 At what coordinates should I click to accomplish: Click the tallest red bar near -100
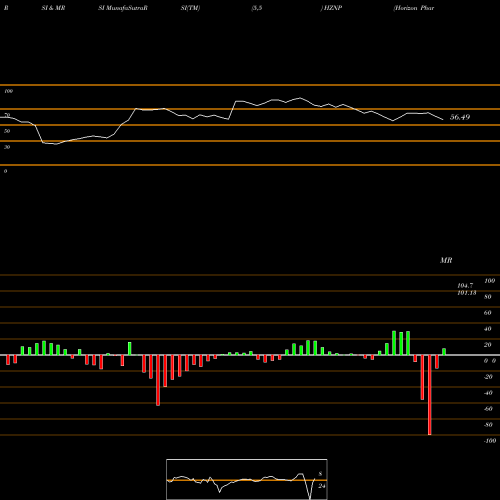(x=429, y=395)
